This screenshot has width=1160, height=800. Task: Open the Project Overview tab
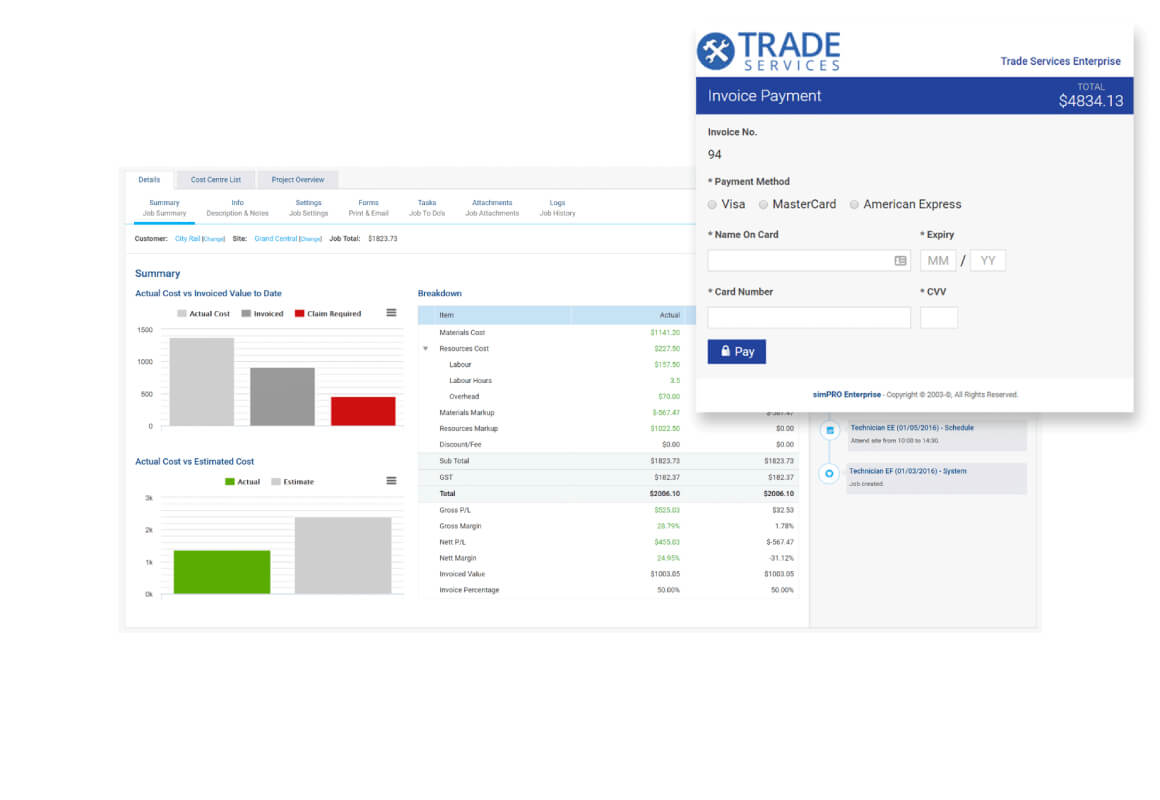[x=297, y=180]
